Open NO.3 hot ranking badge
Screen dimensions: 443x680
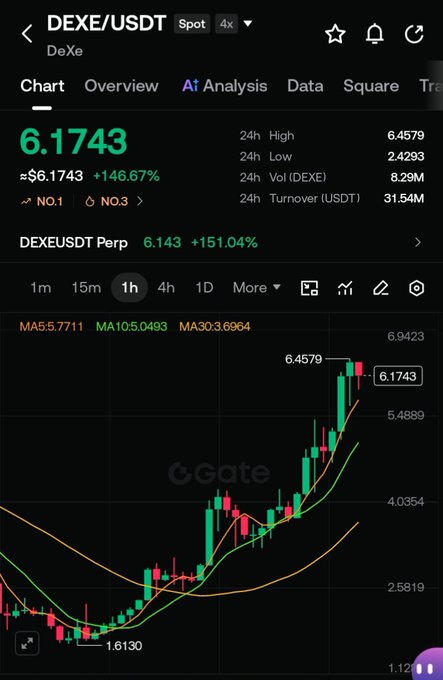(x=107, y=201)
